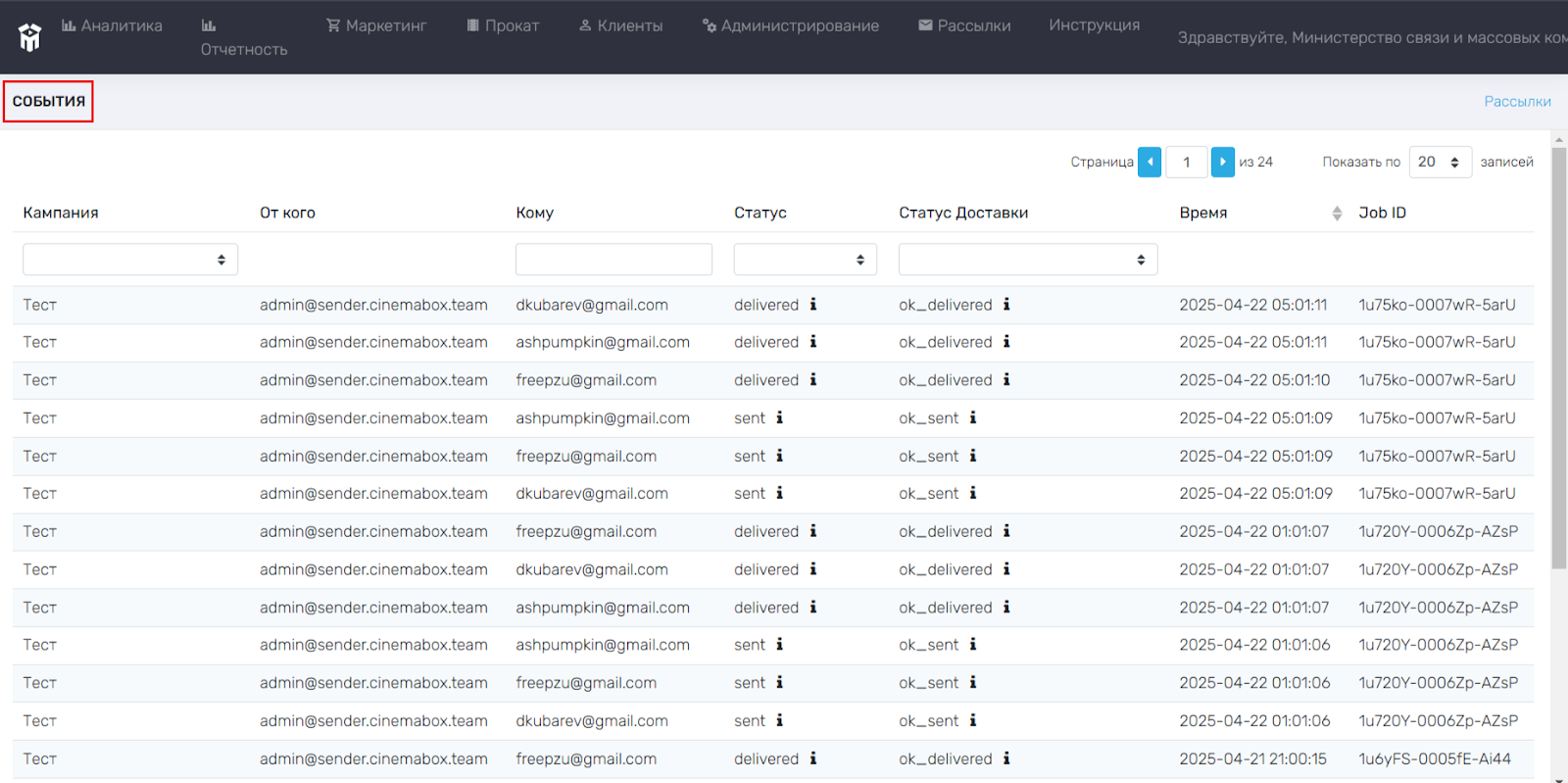Open the Маркетинг menu

[376, 25]
